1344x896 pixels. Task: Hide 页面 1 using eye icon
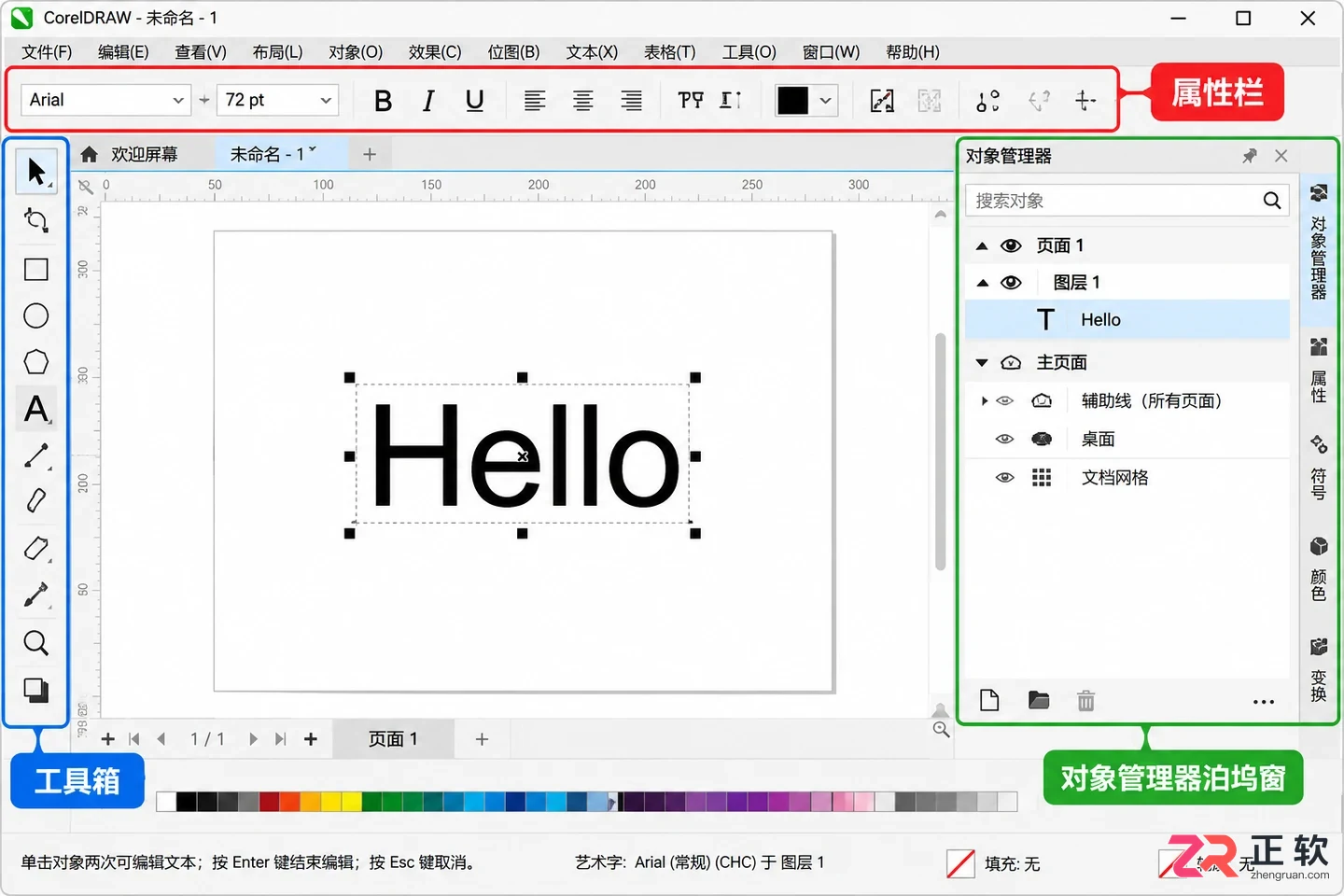1011,245
